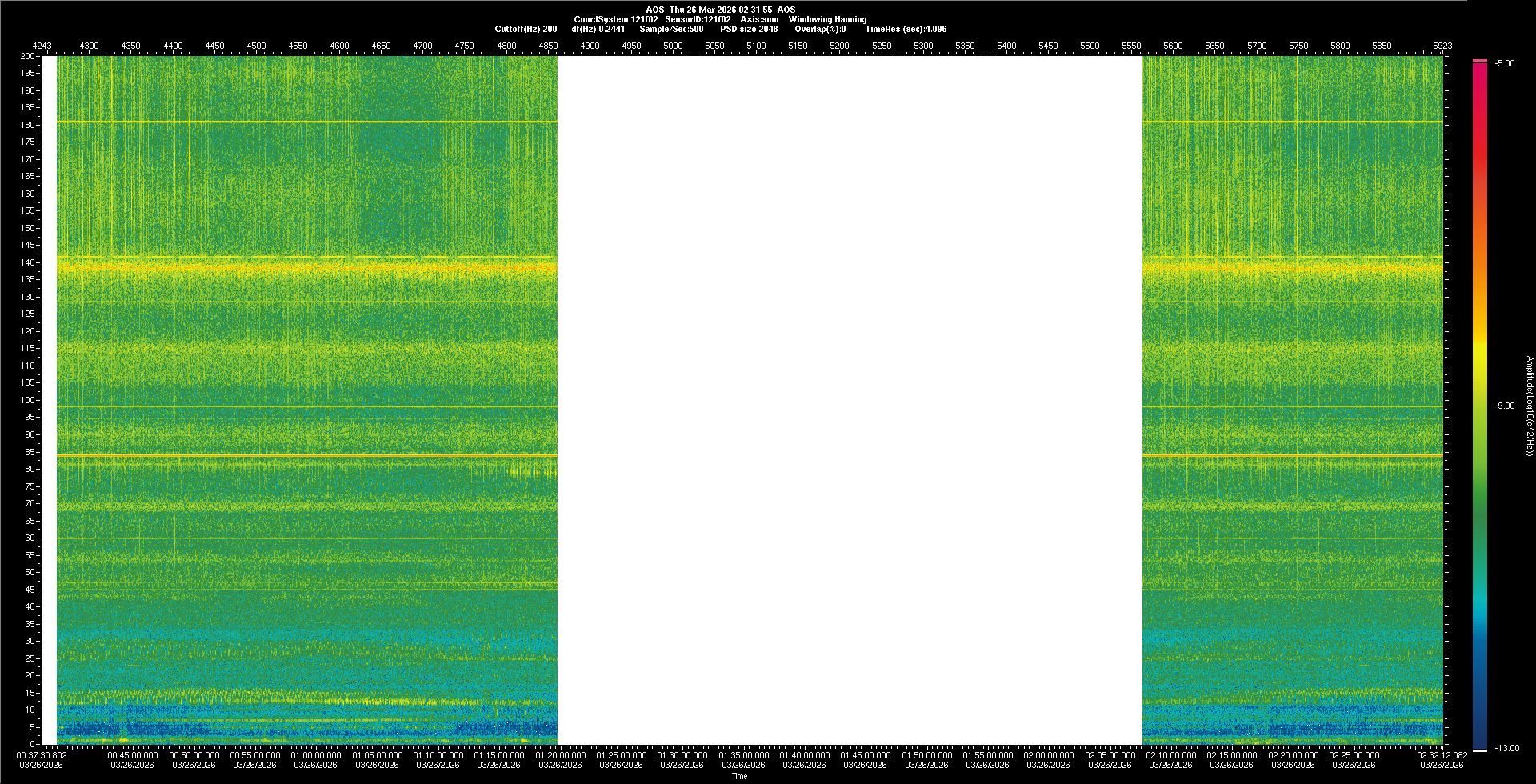
Task: Click the -13.00 label at color bar bottom
Action: [1506, 749]
